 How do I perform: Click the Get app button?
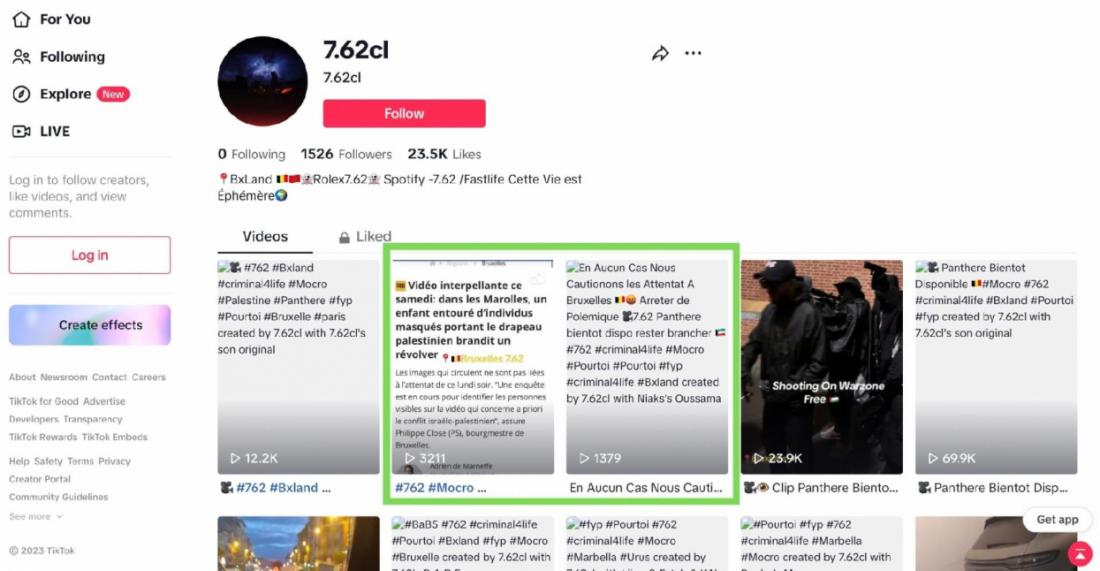tap(1057, 519)
